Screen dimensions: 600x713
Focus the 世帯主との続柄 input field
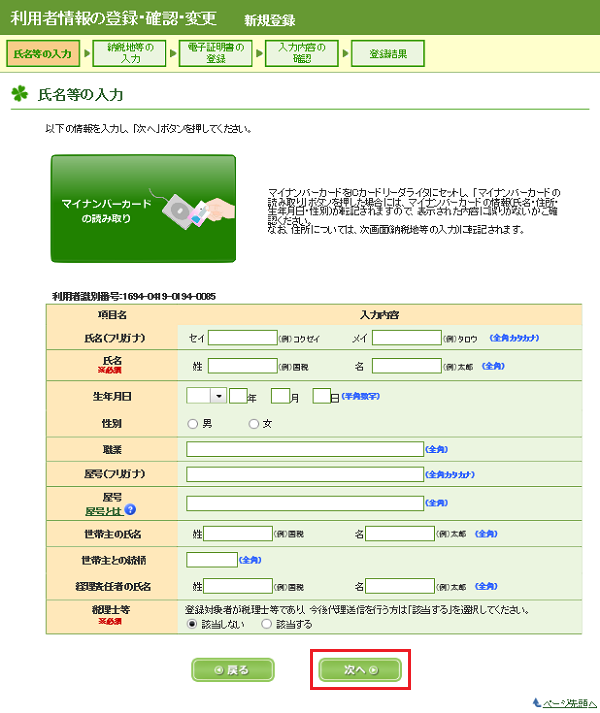click(x=212, y=560)
